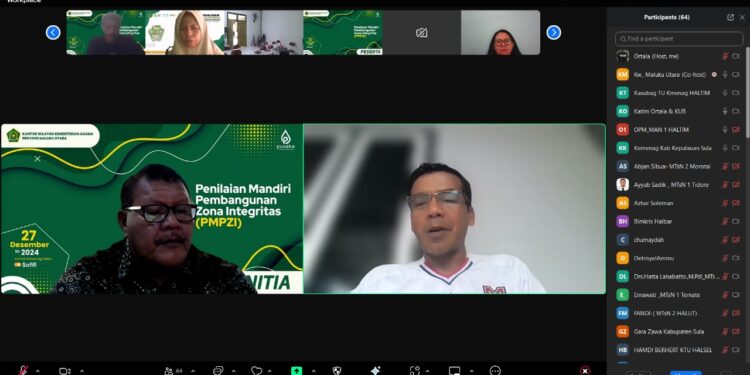This screenshot has height=375, width=750.
Task: Click photo avatar of Ayyub Sadik
Action: click(x=622, y=185)
